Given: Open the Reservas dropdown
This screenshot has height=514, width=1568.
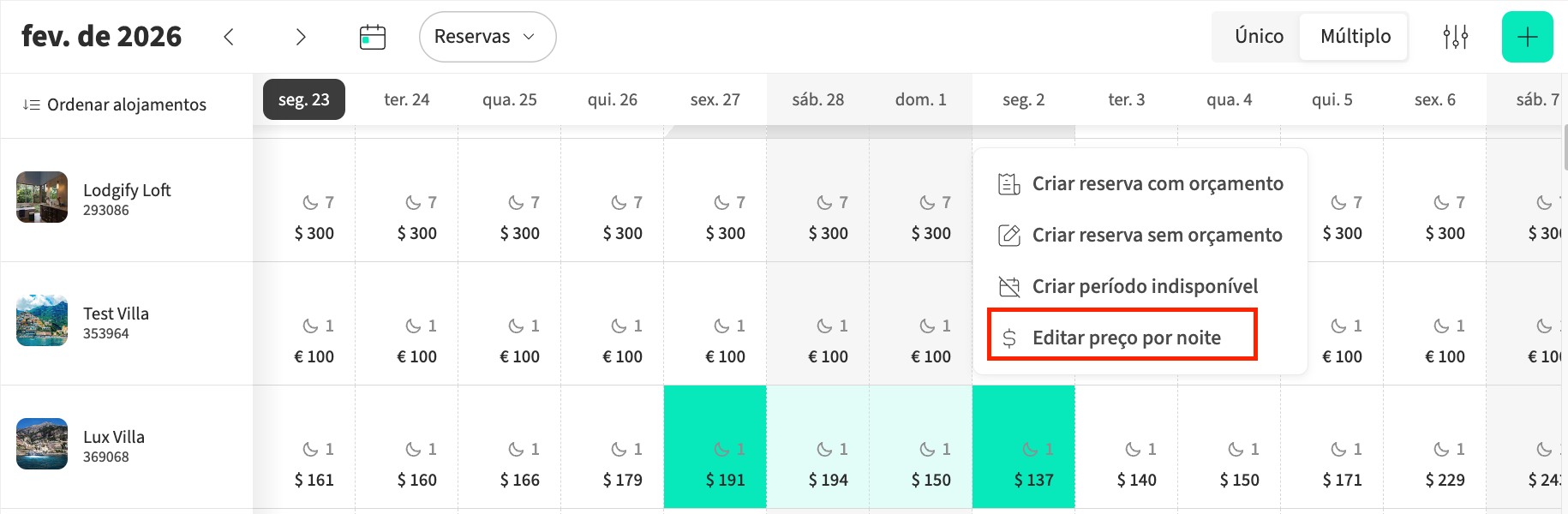Looking at the screenshot, I should click(487, 37).
